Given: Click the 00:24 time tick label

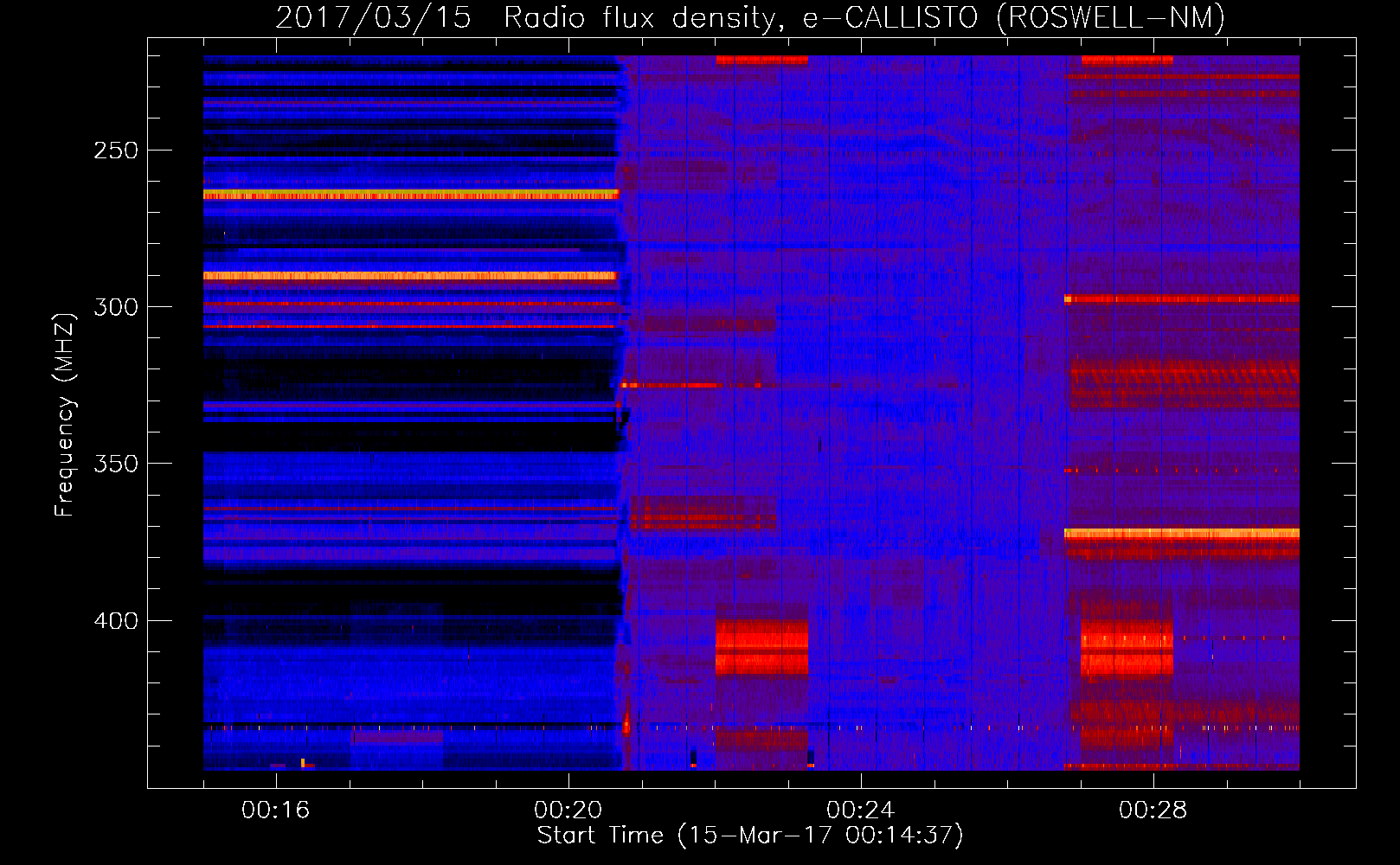Looking at the screenshot, I should coord(861,810).
